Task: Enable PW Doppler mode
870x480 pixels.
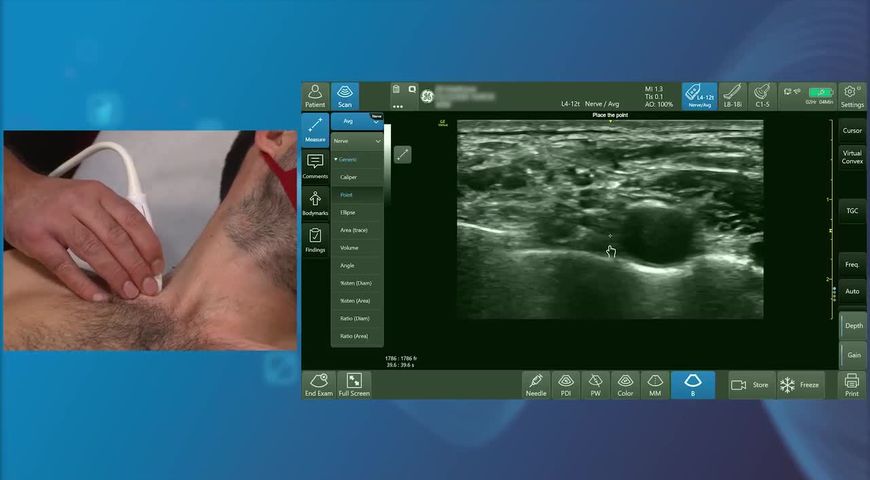Action: [595, 385]
